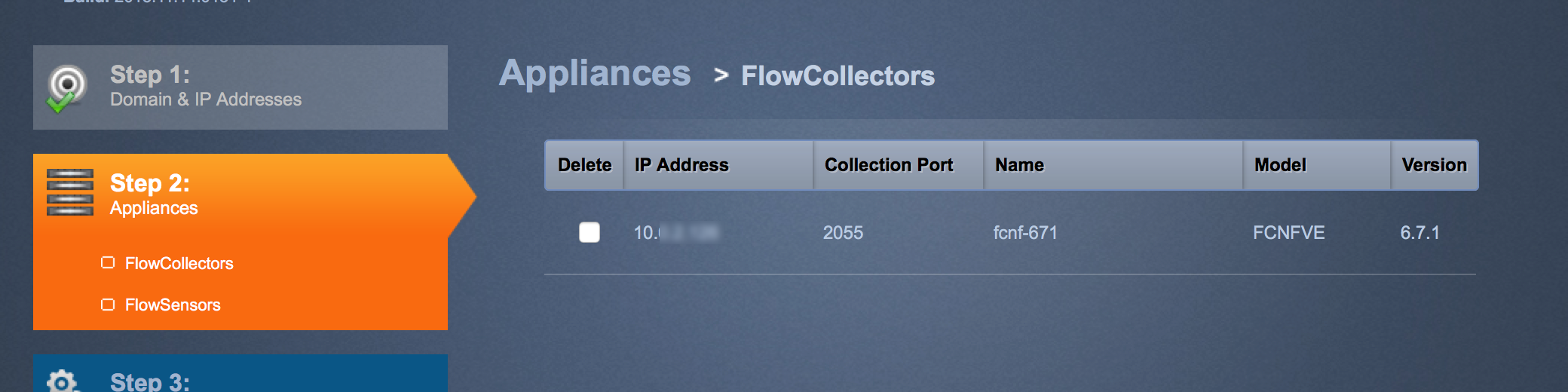Select the fcnf-671 appliance name cell

click(x=1025, y=233)
